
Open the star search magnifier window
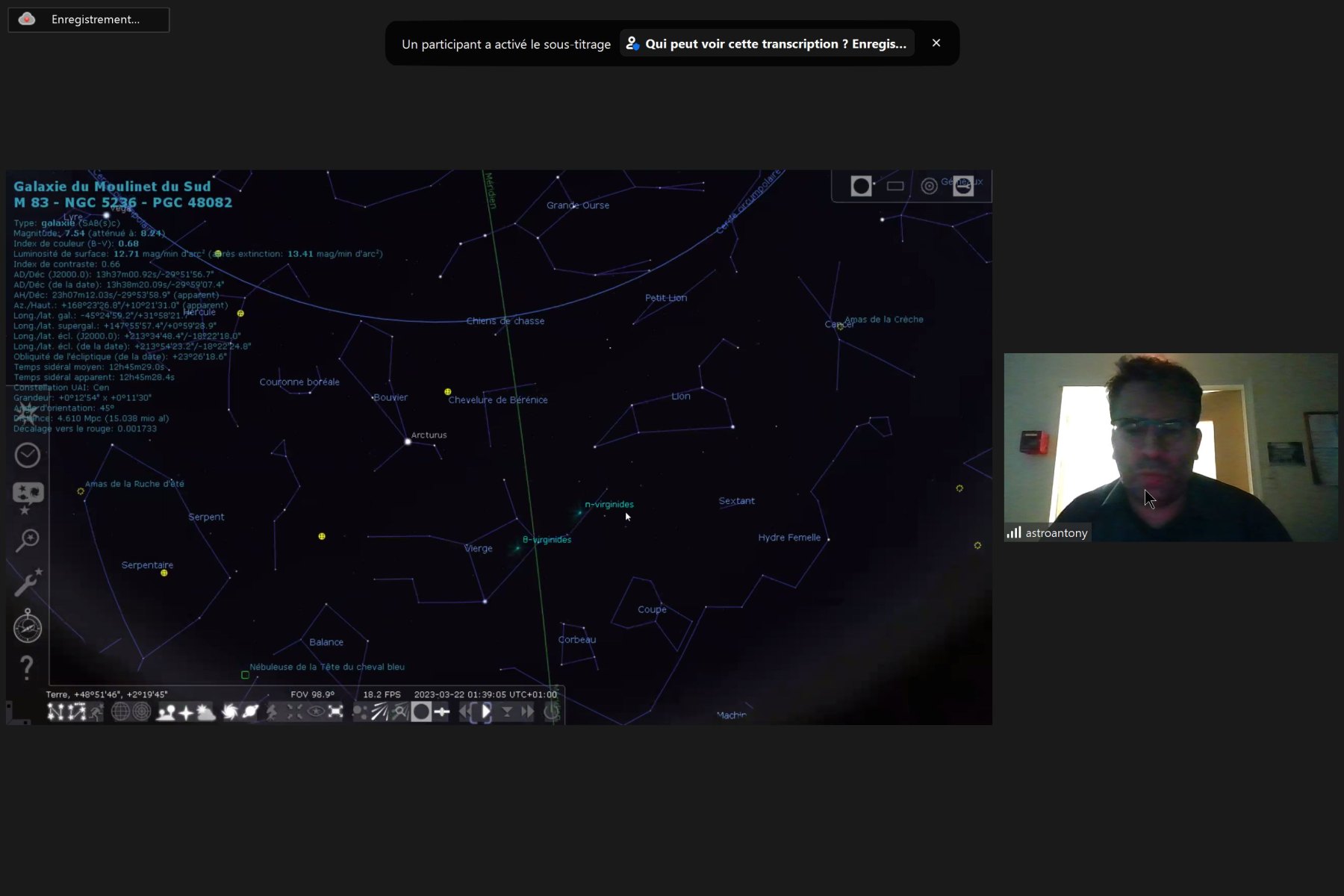[x=28, y=540]
